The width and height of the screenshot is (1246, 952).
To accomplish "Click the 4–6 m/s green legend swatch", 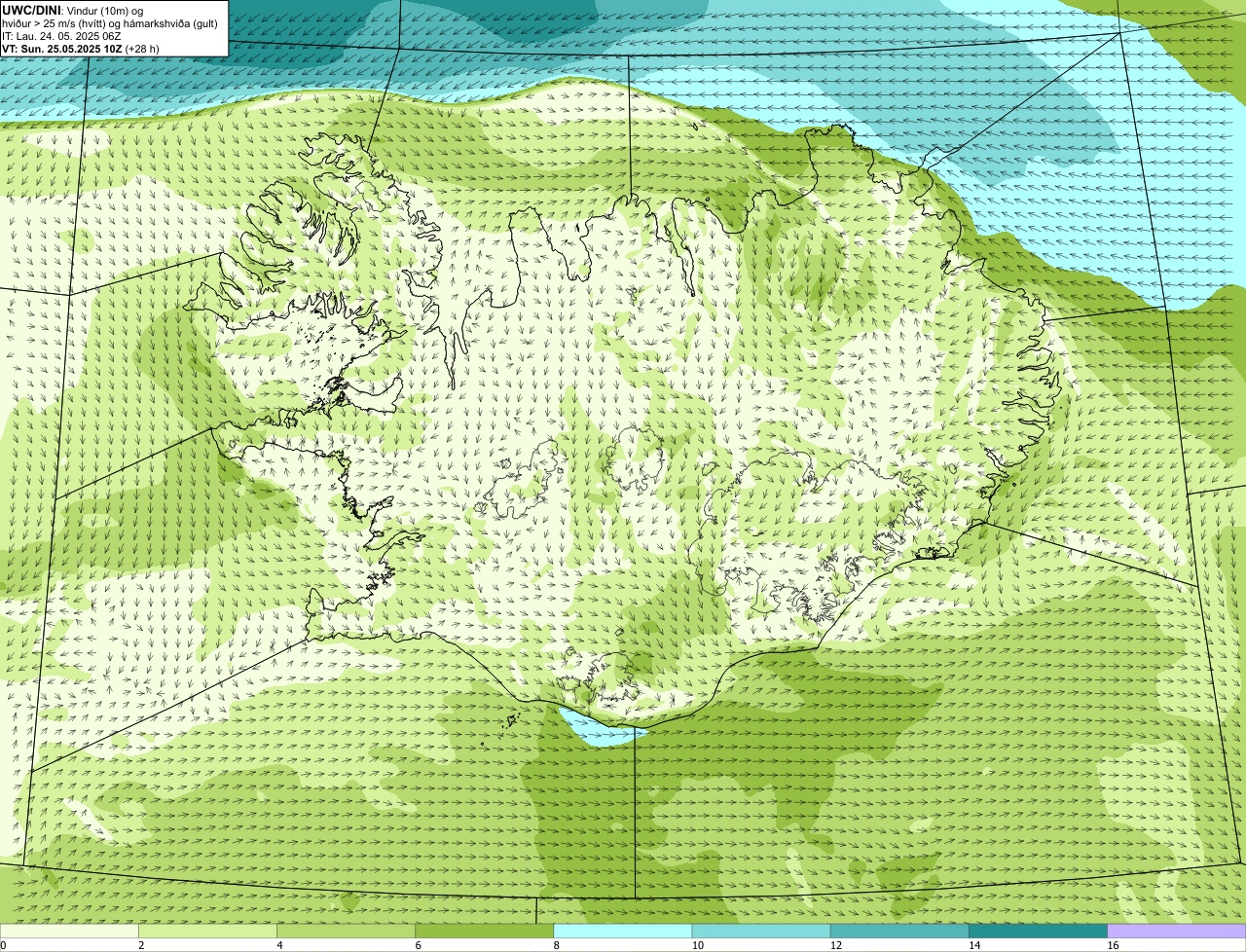I will point(346,932).
